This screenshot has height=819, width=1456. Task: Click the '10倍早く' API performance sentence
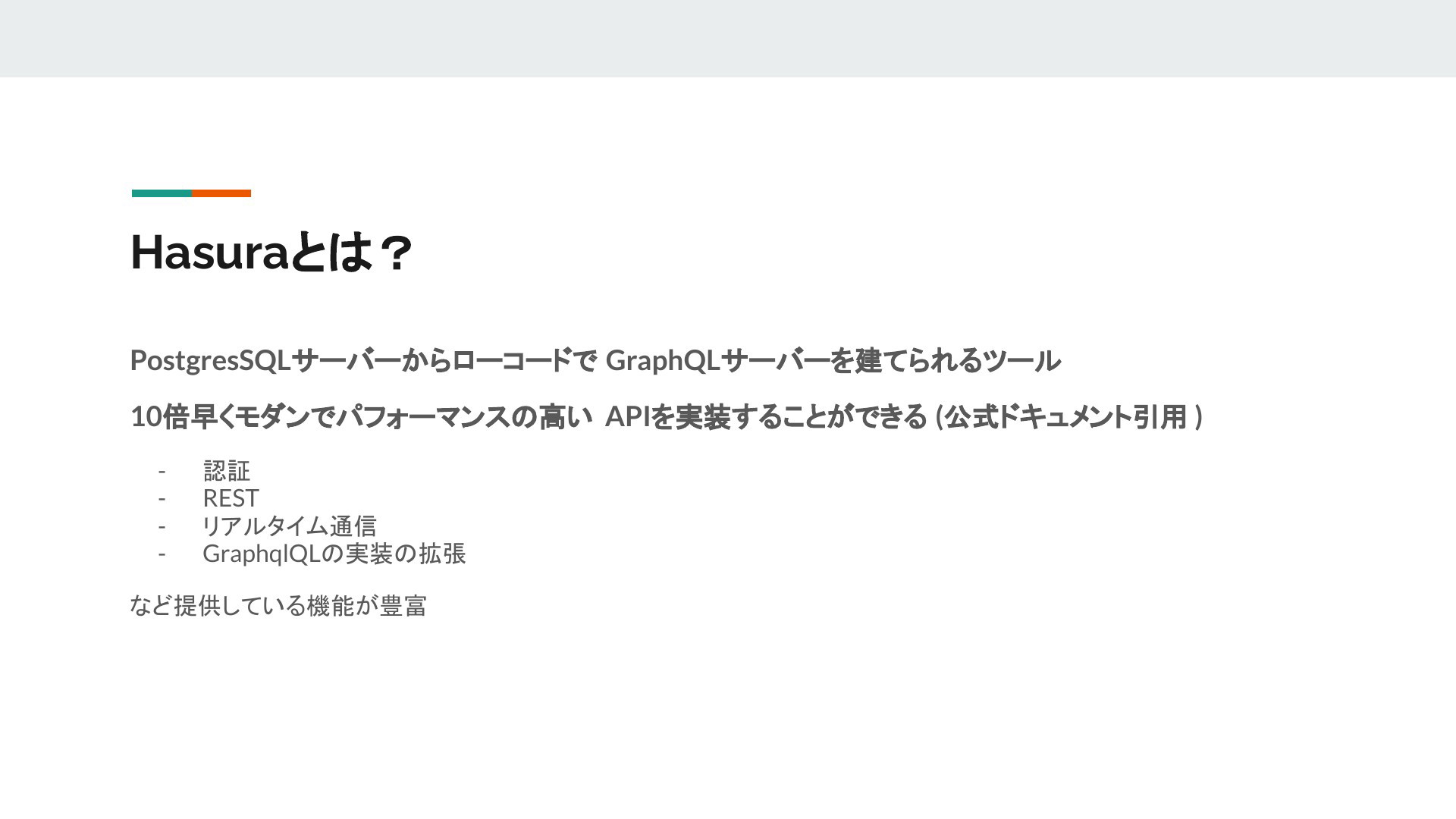pos(666,416)
